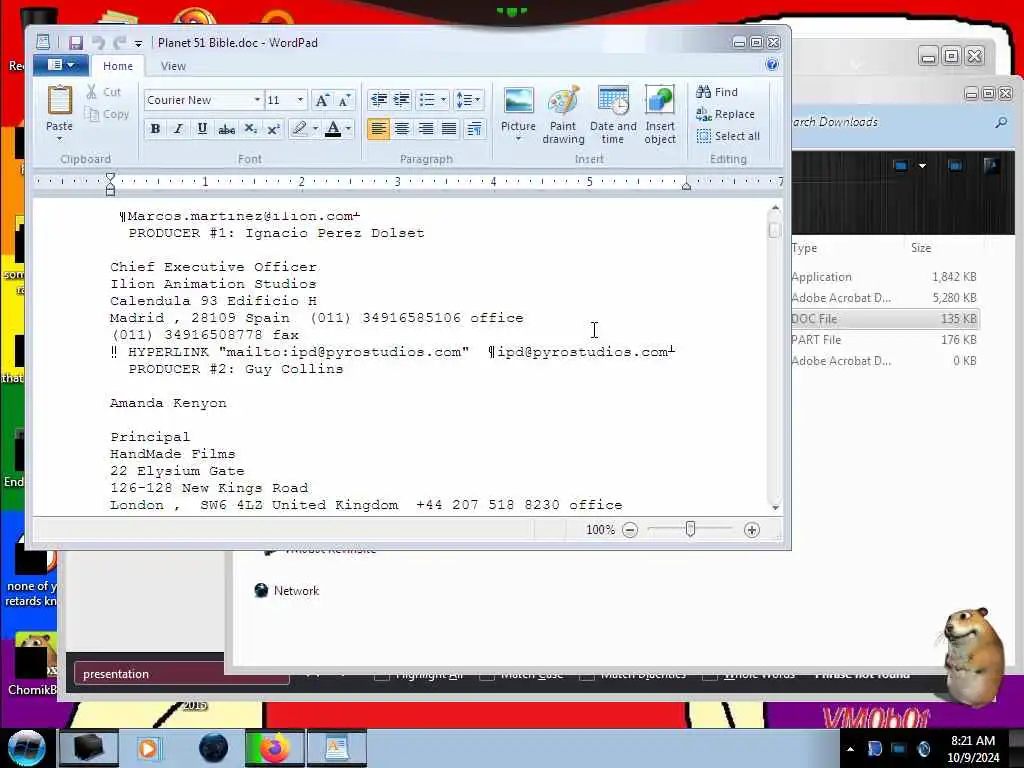Toggle Bold formatting
The width and height of the screenshot is (1024, 768).
pyautogui.click(x=155, y=129)
